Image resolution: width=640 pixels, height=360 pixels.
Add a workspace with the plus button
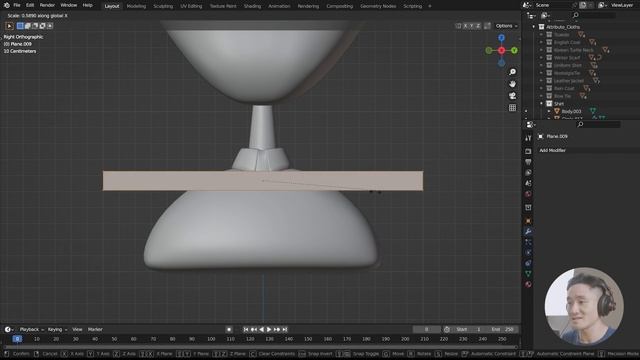click(x=430, y=6)
